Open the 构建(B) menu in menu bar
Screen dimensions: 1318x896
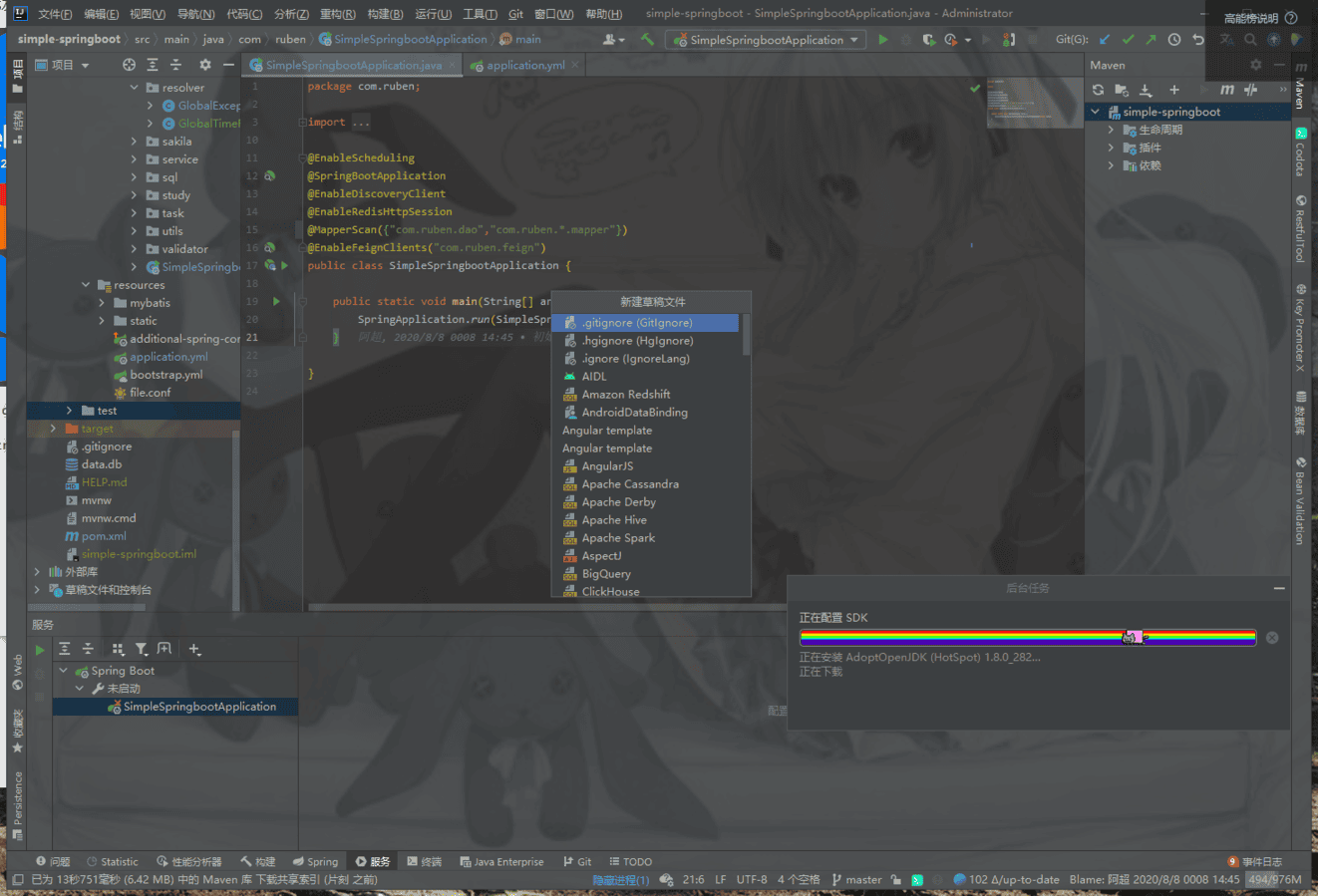coord(385,14)
